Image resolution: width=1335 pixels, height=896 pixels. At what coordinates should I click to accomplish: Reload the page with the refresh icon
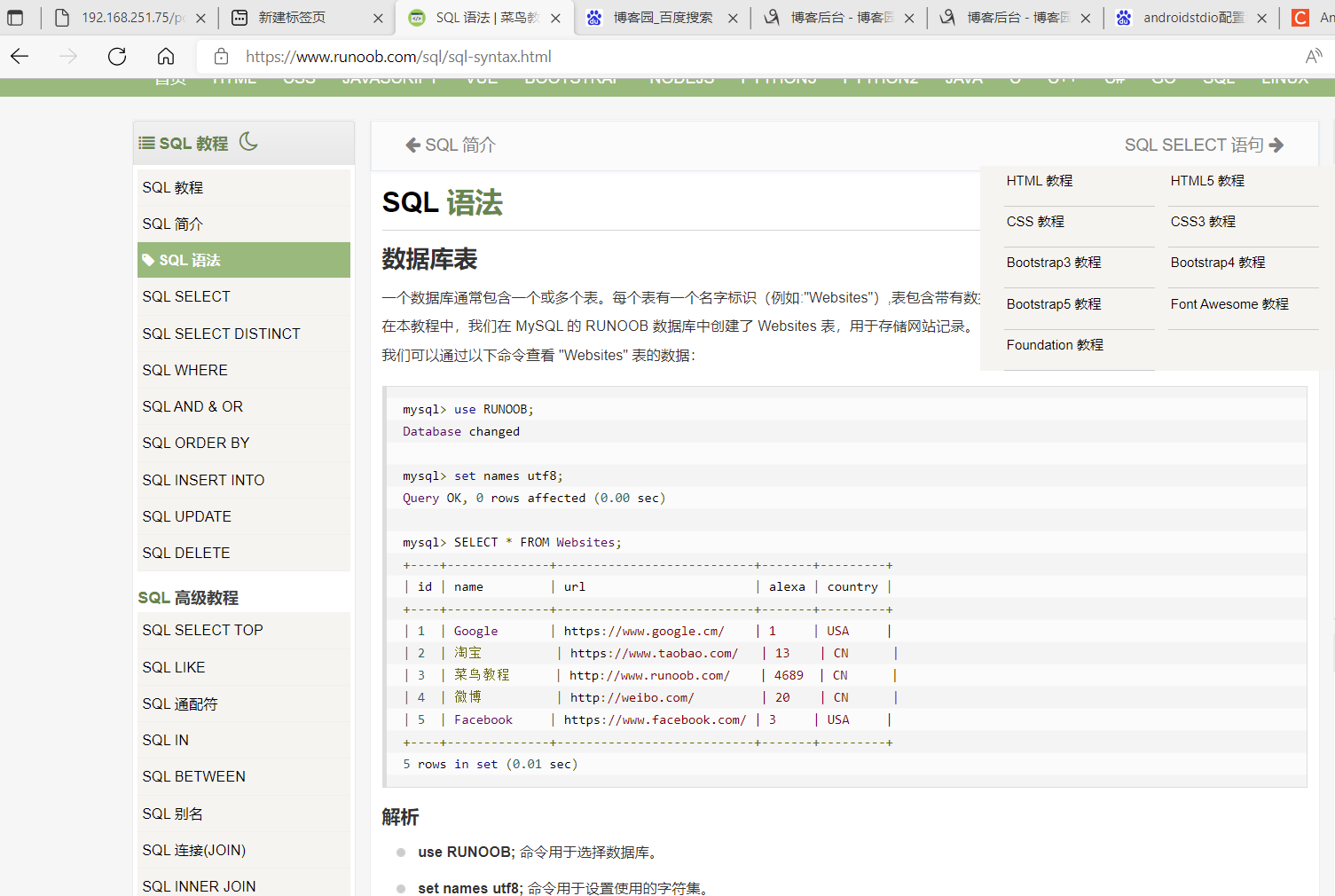pyautogui.click(x=117, y=57)
